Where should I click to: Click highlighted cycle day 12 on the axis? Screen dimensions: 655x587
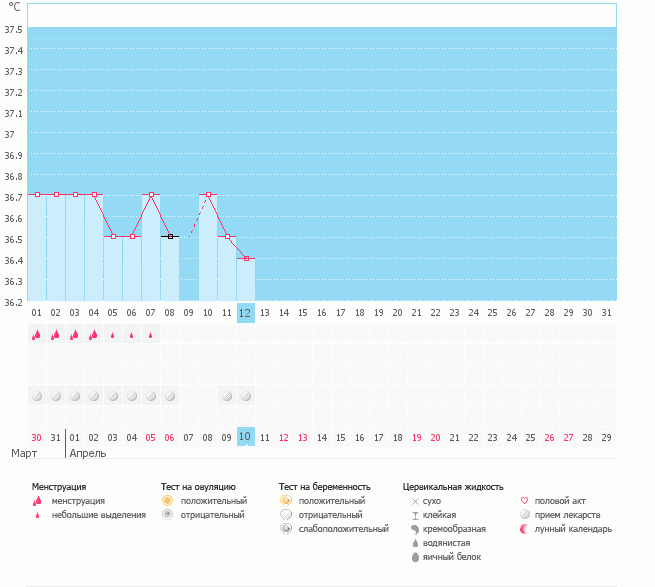246,313
